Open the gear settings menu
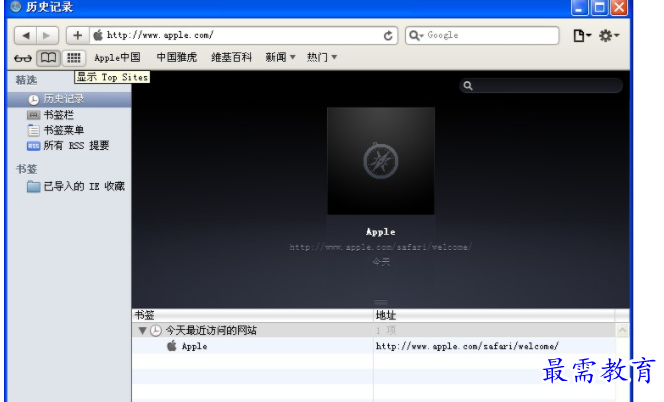The height and width of the screenshot is (402, 664). pos(609,36)
